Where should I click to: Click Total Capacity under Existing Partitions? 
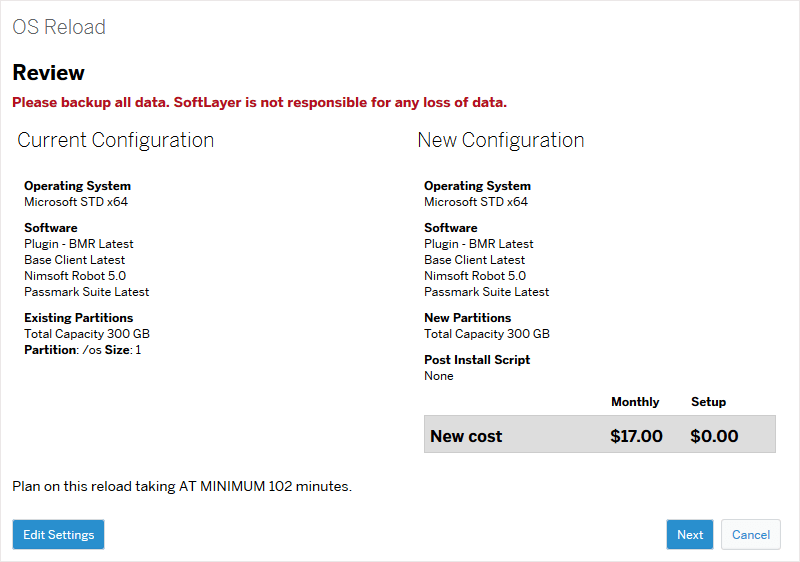[x=87, y=334]
